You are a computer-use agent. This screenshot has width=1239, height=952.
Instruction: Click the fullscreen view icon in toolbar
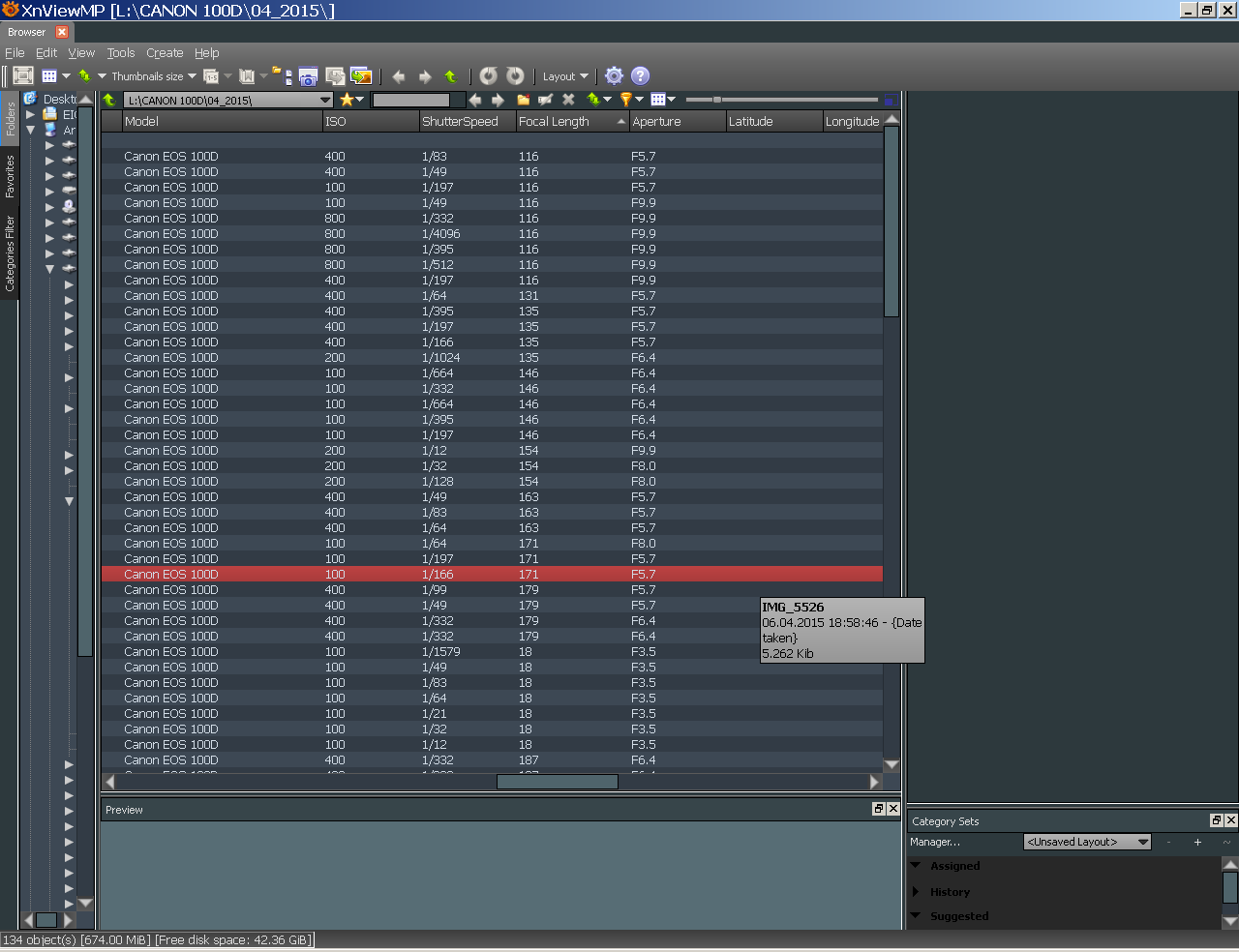(23, 75)
